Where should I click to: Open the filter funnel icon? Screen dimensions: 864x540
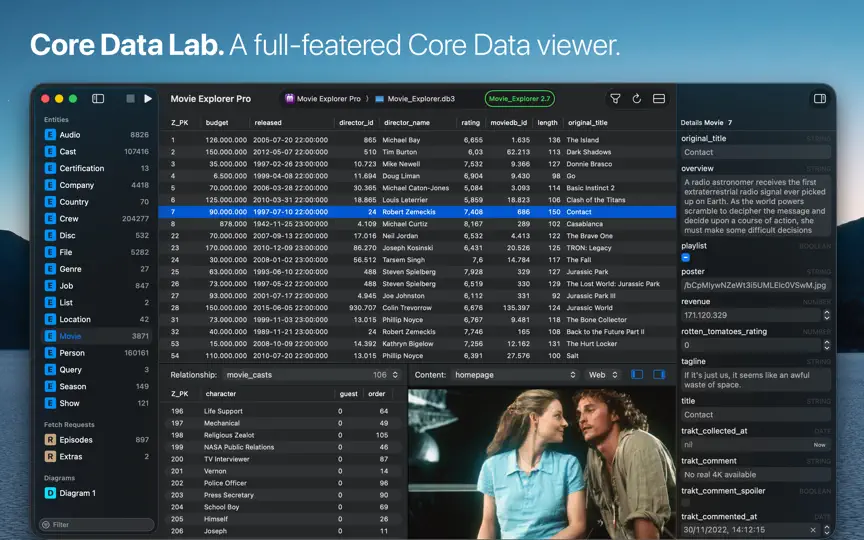pos(615,99)
